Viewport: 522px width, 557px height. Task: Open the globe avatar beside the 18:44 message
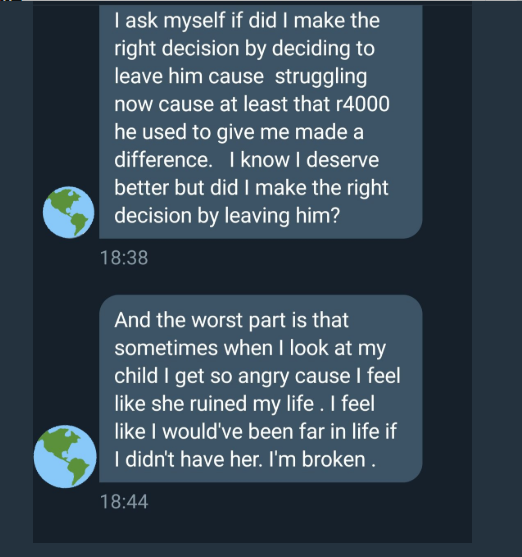(x=65, y=456)
